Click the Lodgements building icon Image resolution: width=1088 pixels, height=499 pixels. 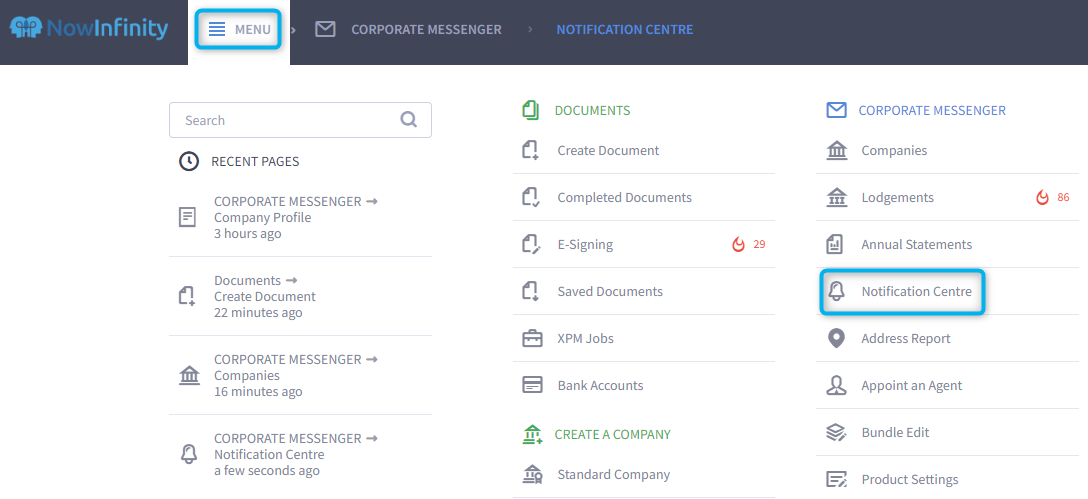click(837, 198)
